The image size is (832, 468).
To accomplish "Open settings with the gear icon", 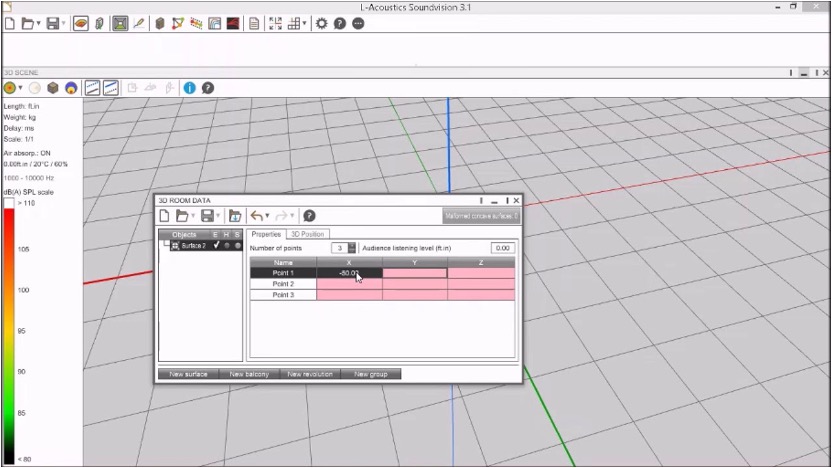I will 322,23.
